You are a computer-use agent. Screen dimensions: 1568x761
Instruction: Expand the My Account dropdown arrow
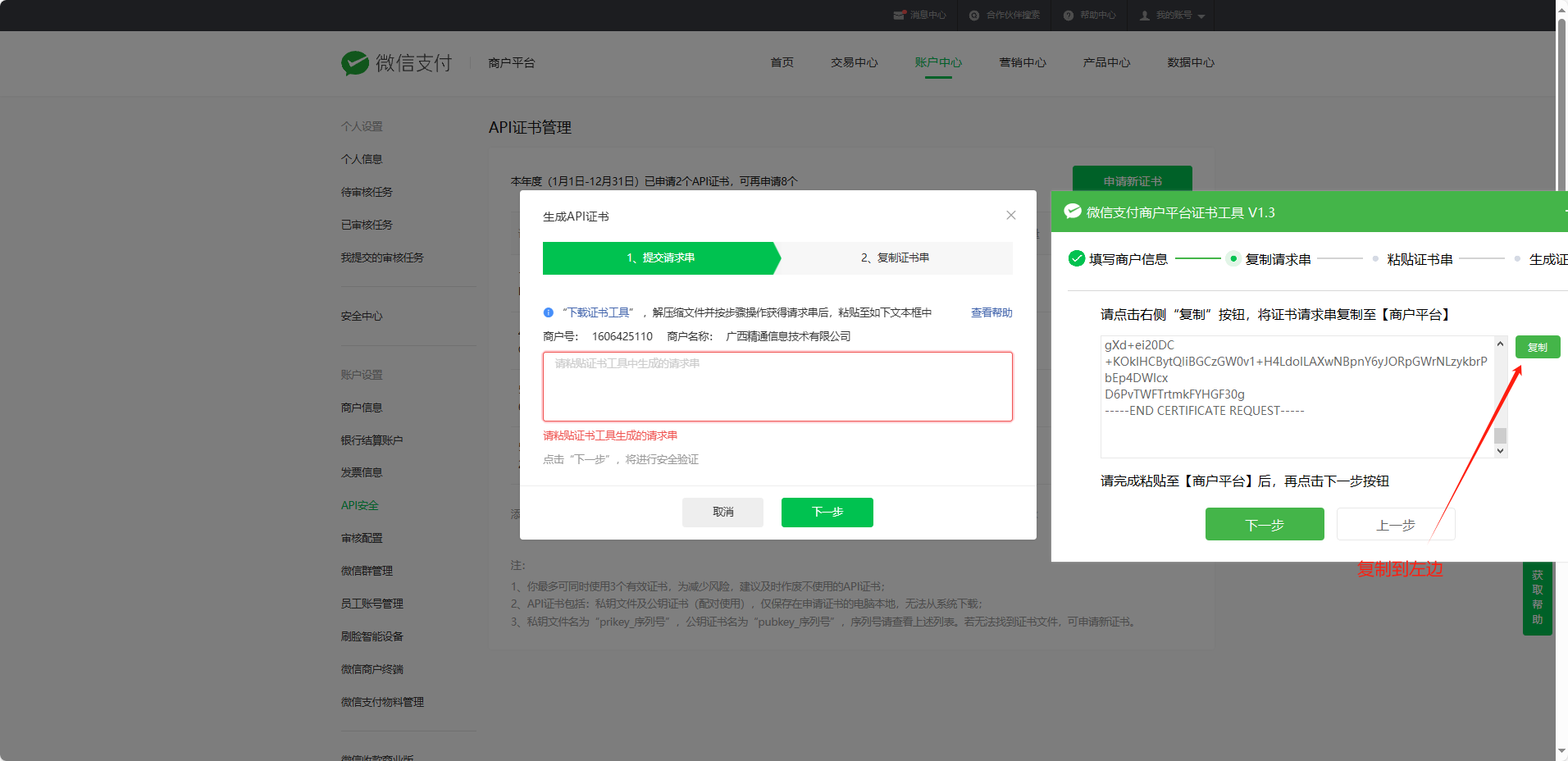[x=1201, y=16]
